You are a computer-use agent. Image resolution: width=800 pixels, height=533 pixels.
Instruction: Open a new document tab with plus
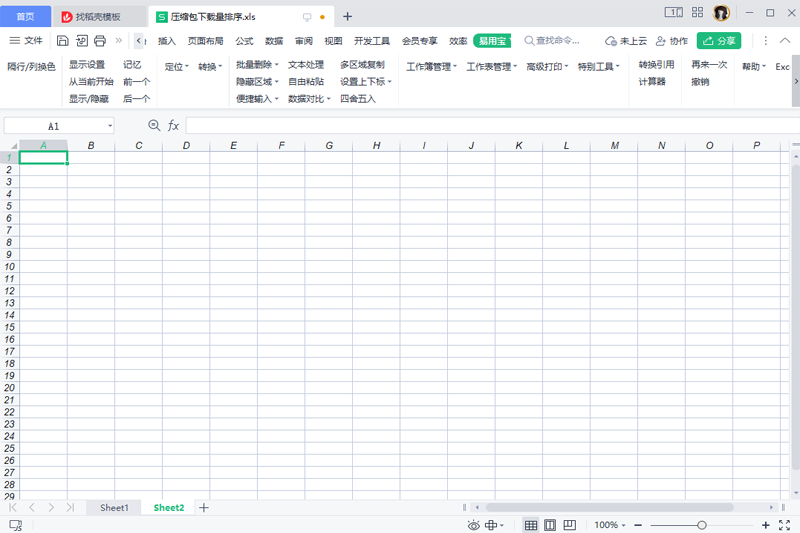coord(347,16)
